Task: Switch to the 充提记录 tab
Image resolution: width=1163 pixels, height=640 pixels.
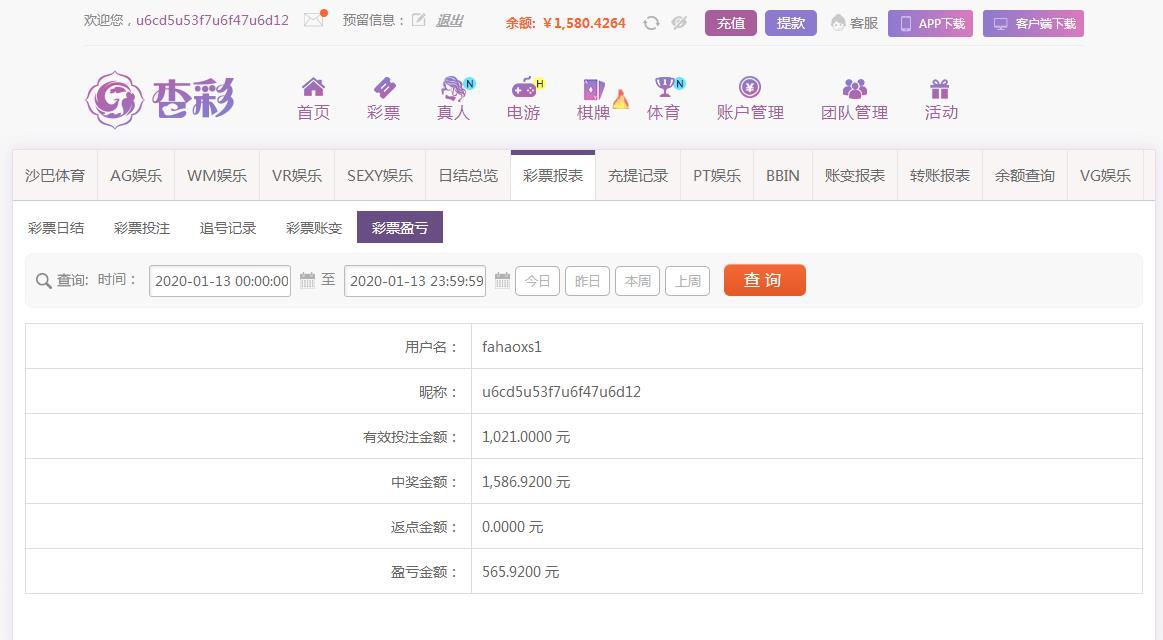Action: click(x=638, y=176)
